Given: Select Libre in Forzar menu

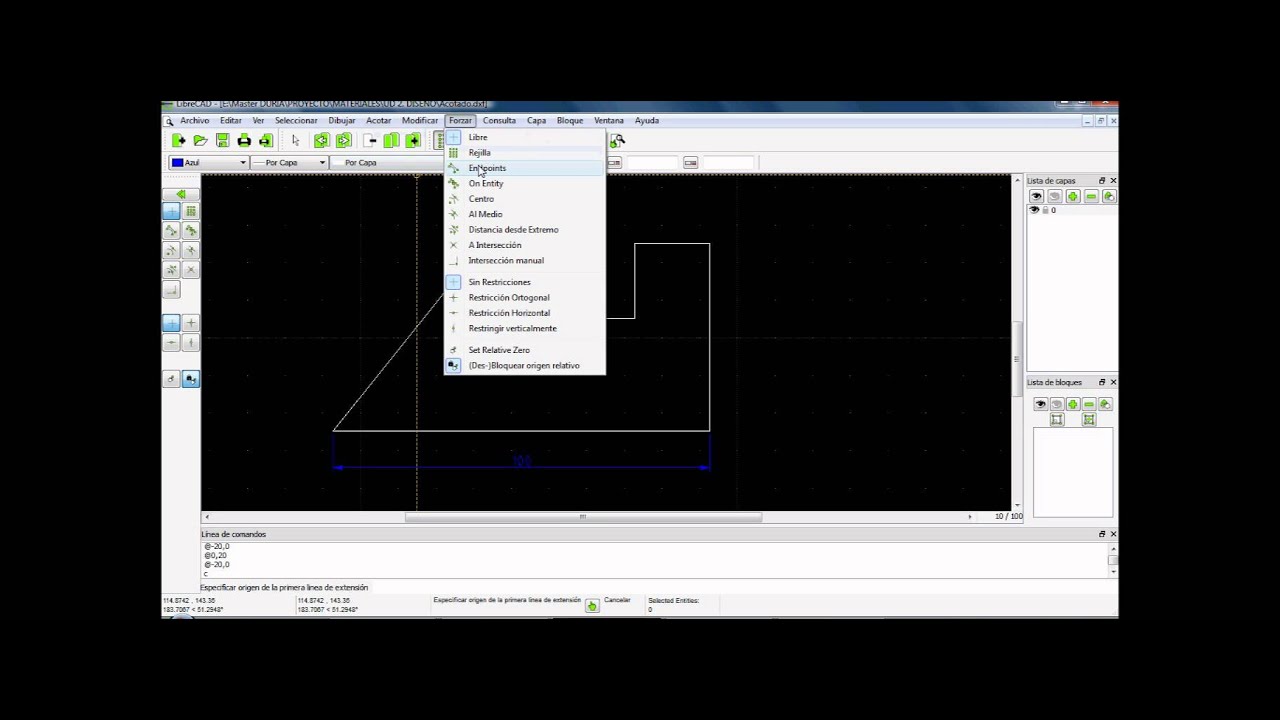Looking at the screenshot, I should (x=524, y=137).
